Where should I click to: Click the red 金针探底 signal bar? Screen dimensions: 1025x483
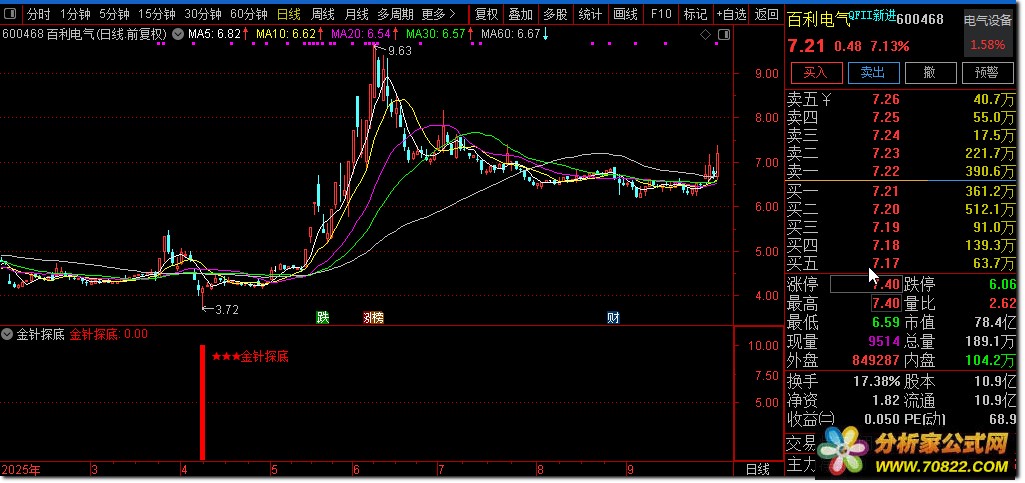pos(203,403)
